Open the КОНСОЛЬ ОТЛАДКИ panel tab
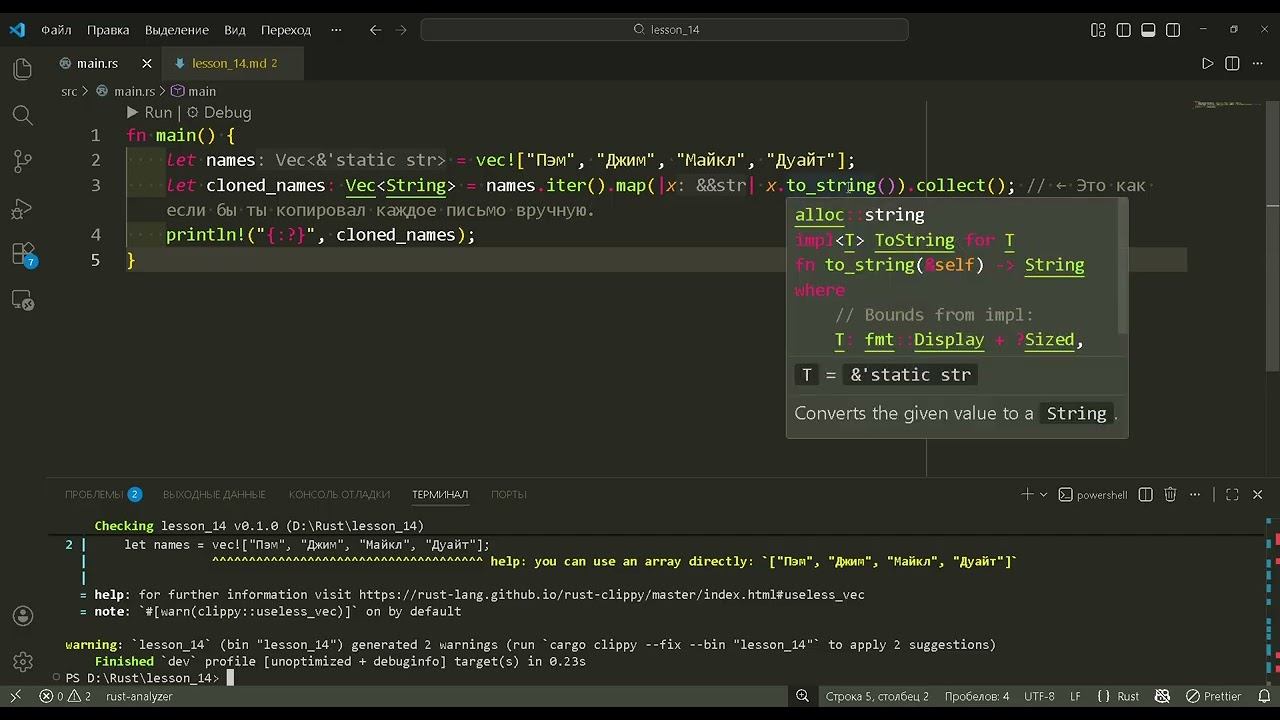 click(x=339, y=494)
